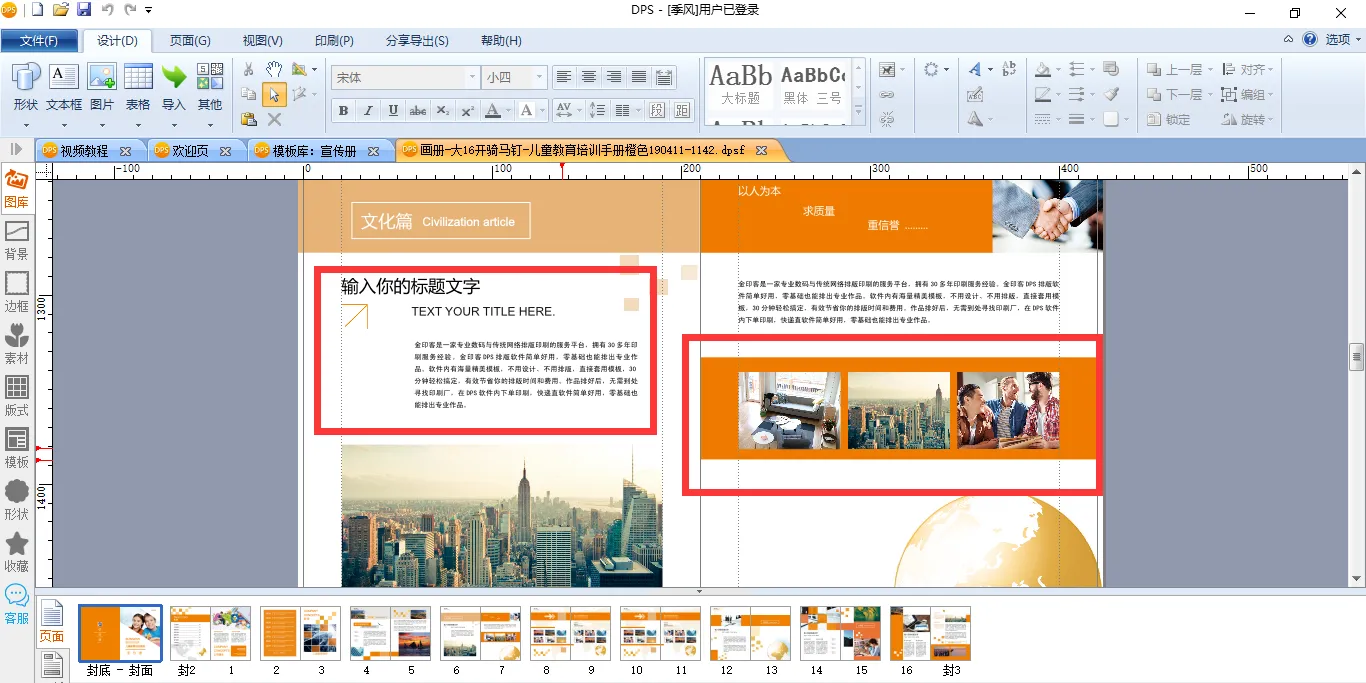Click the link chain icon
Viewport: 1366px width, 683px height.
click(x=887, y=95)
